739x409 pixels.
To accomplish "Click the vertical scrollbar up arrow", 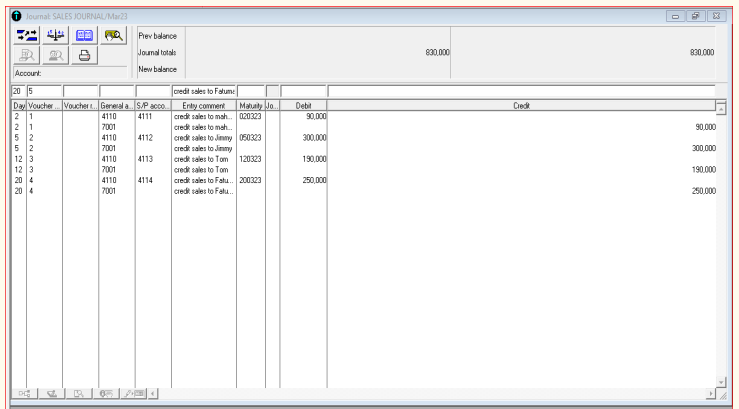I will click(x=721, y=108).
